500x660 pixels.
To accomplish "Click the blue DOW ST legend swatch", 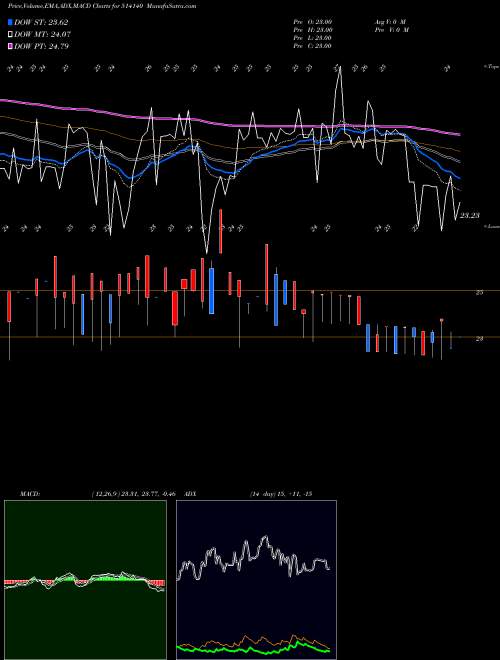I will click(x=11, y=22).
